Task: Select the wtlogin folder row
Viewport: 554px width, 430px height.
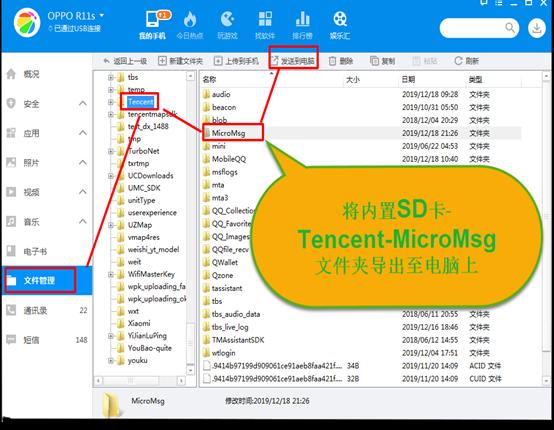Action: (x=360, y=353)
